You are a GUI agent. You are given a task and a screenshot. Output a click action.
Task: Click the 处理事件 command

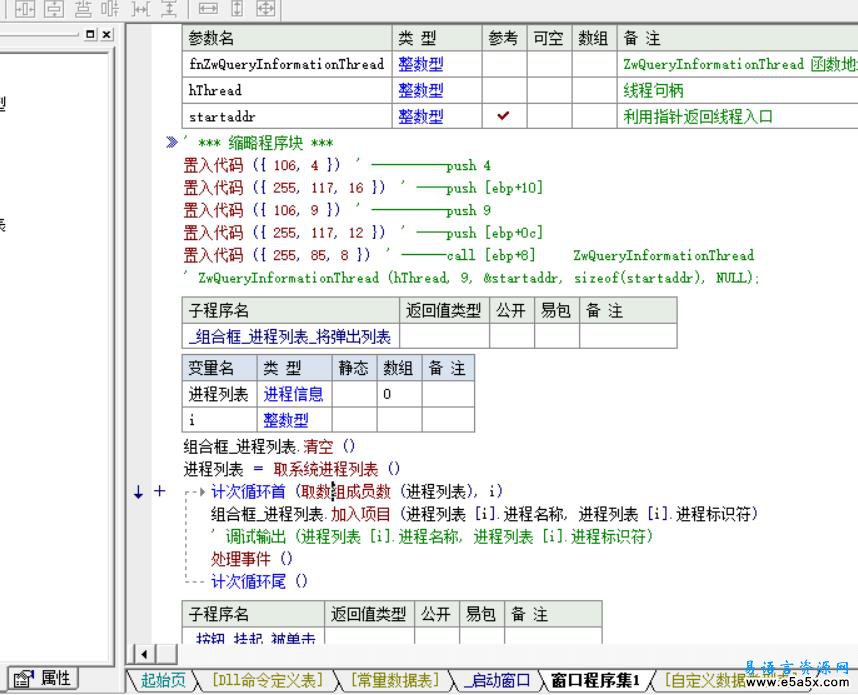pyautogui.click(x=241, y=559)
